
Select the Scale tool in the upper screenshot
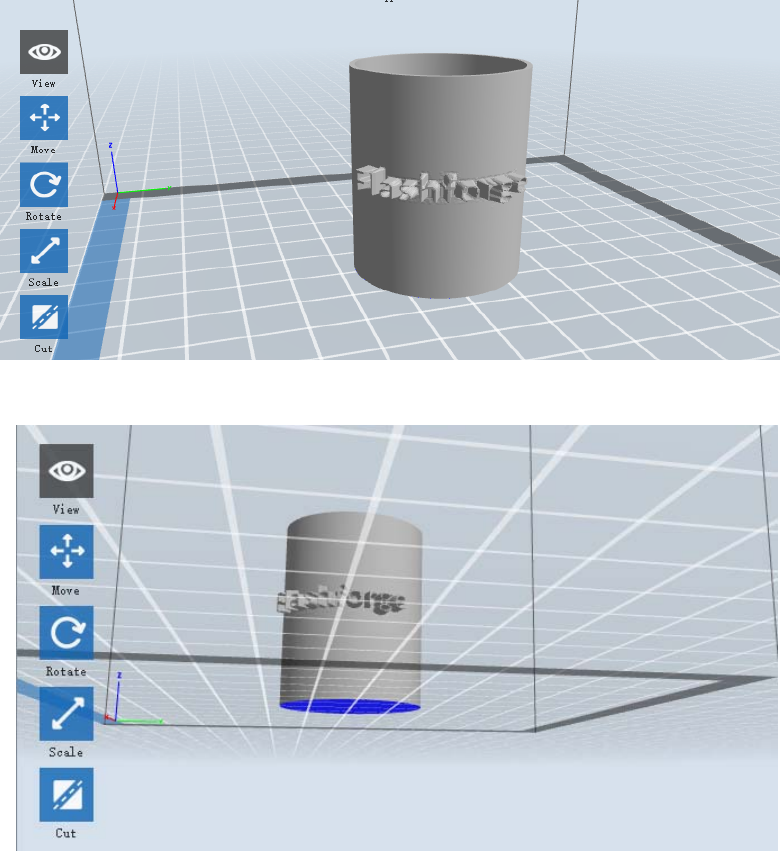tap(44, 251)
